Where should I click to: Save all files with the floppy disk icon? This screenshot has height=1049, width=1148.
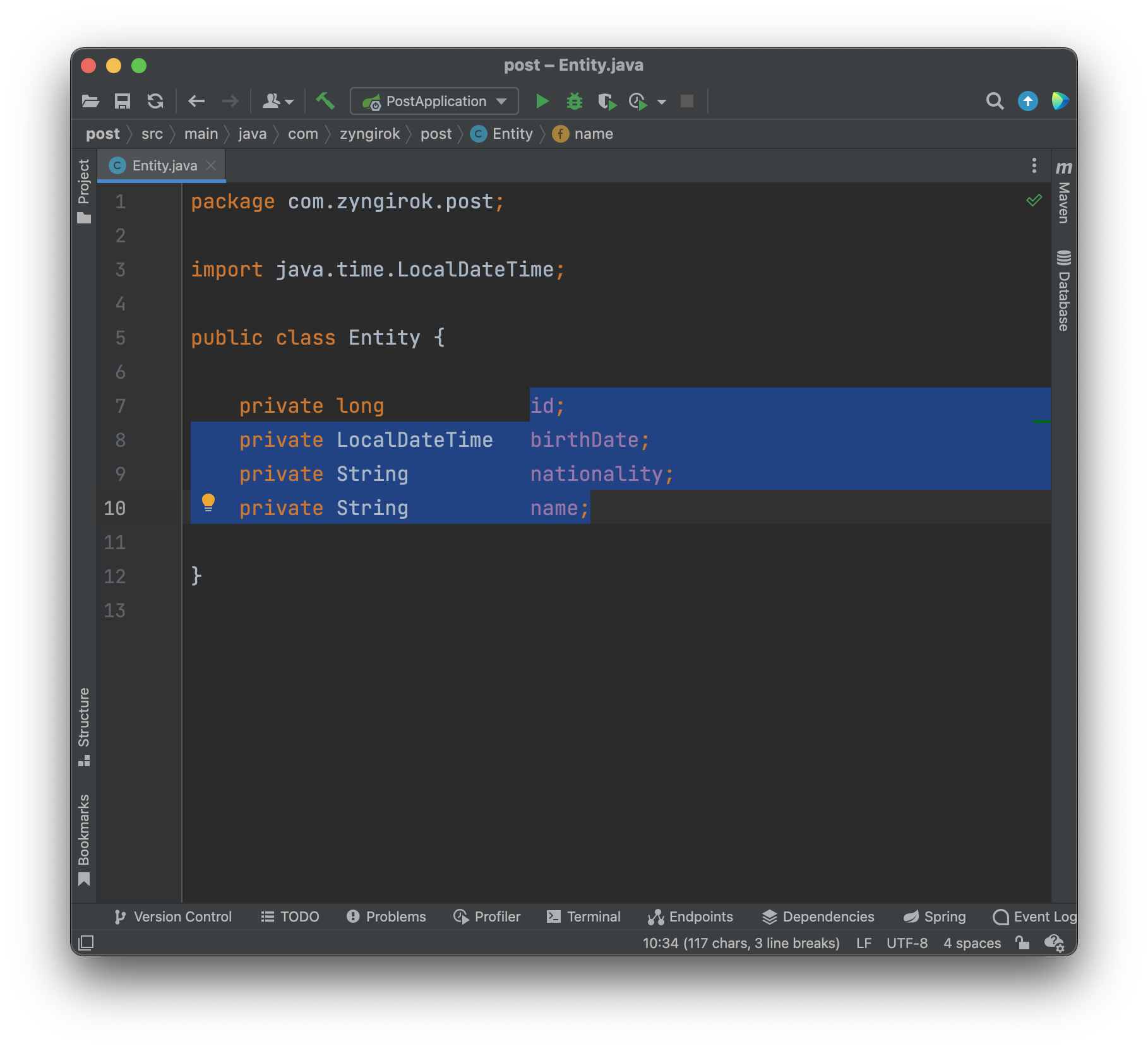(x=123, y=101)
